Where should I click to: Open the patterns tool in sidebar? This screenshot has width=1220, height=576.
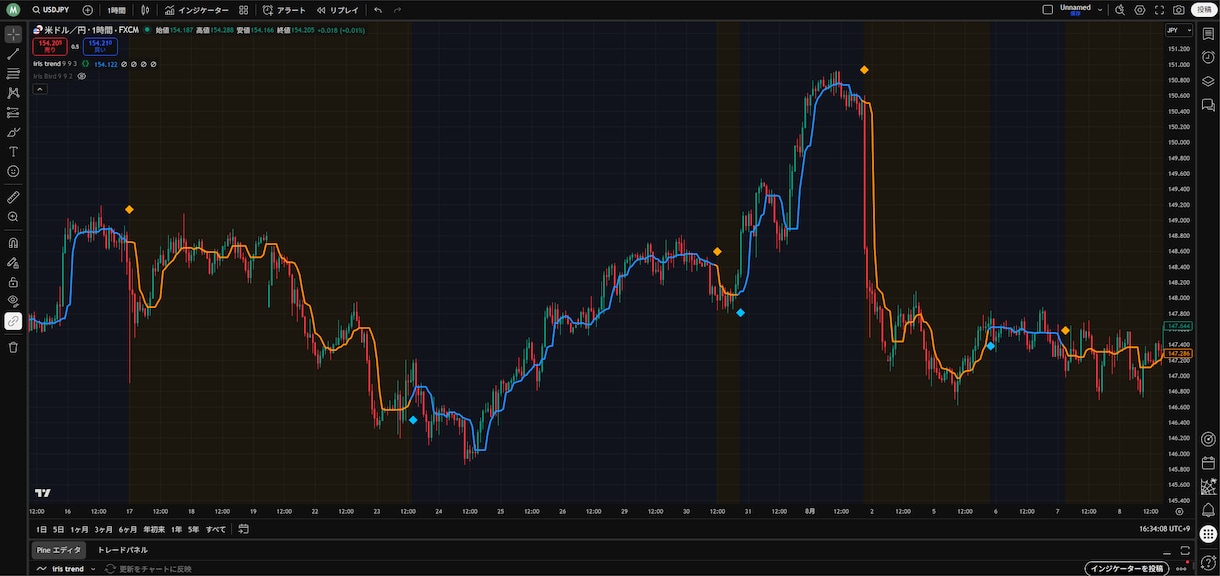coord(13,93)
